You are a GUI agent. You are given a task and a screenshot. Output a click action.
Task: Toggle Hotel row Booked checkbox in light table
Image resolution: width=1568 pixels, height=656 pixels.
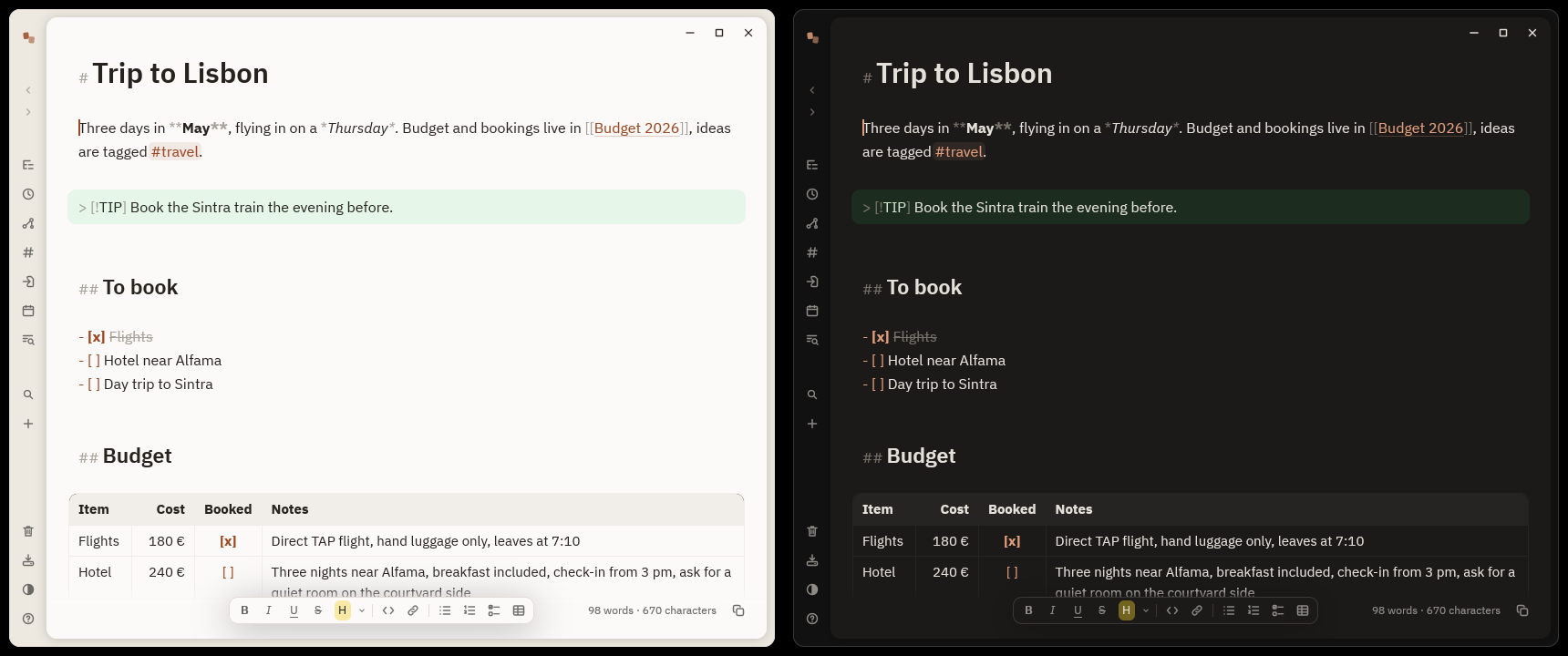pos(228,572)
